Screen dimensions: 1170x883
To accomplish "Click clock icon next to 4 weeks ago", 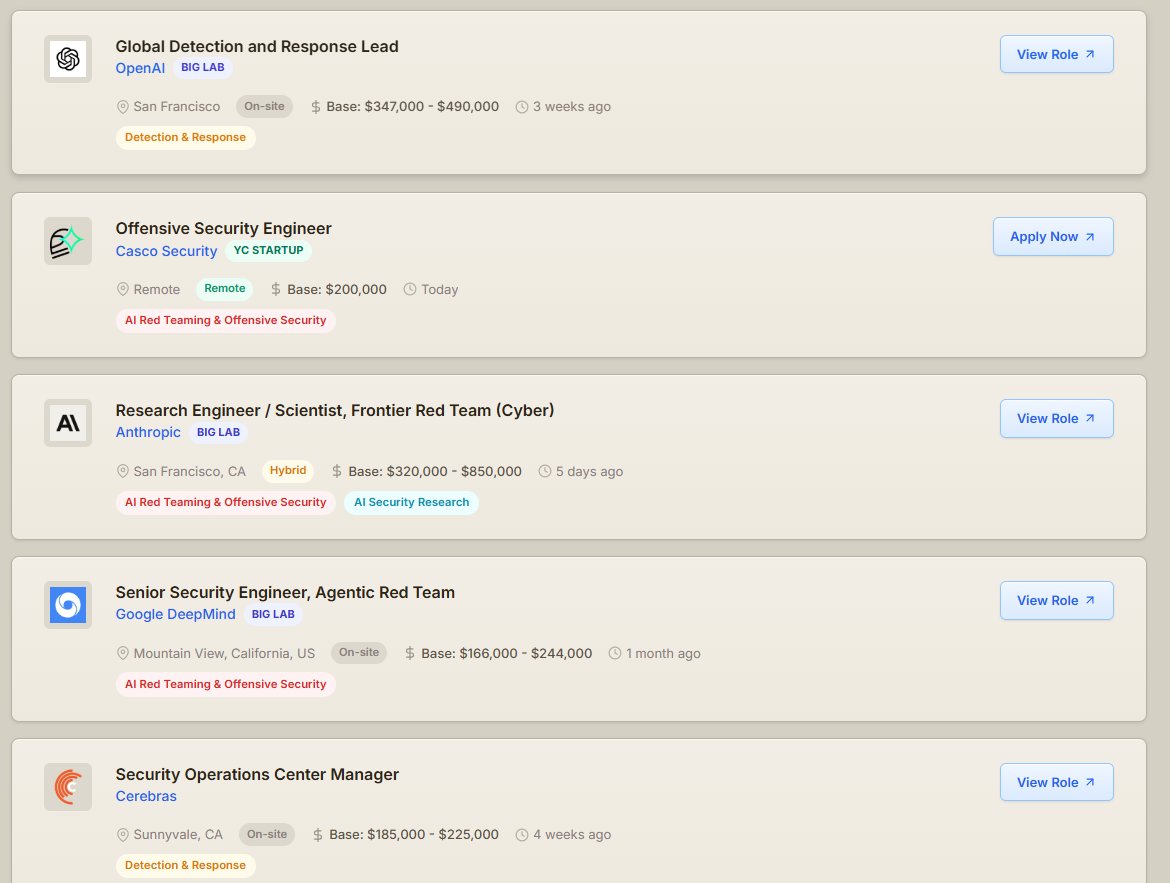I will pos(522,835).
